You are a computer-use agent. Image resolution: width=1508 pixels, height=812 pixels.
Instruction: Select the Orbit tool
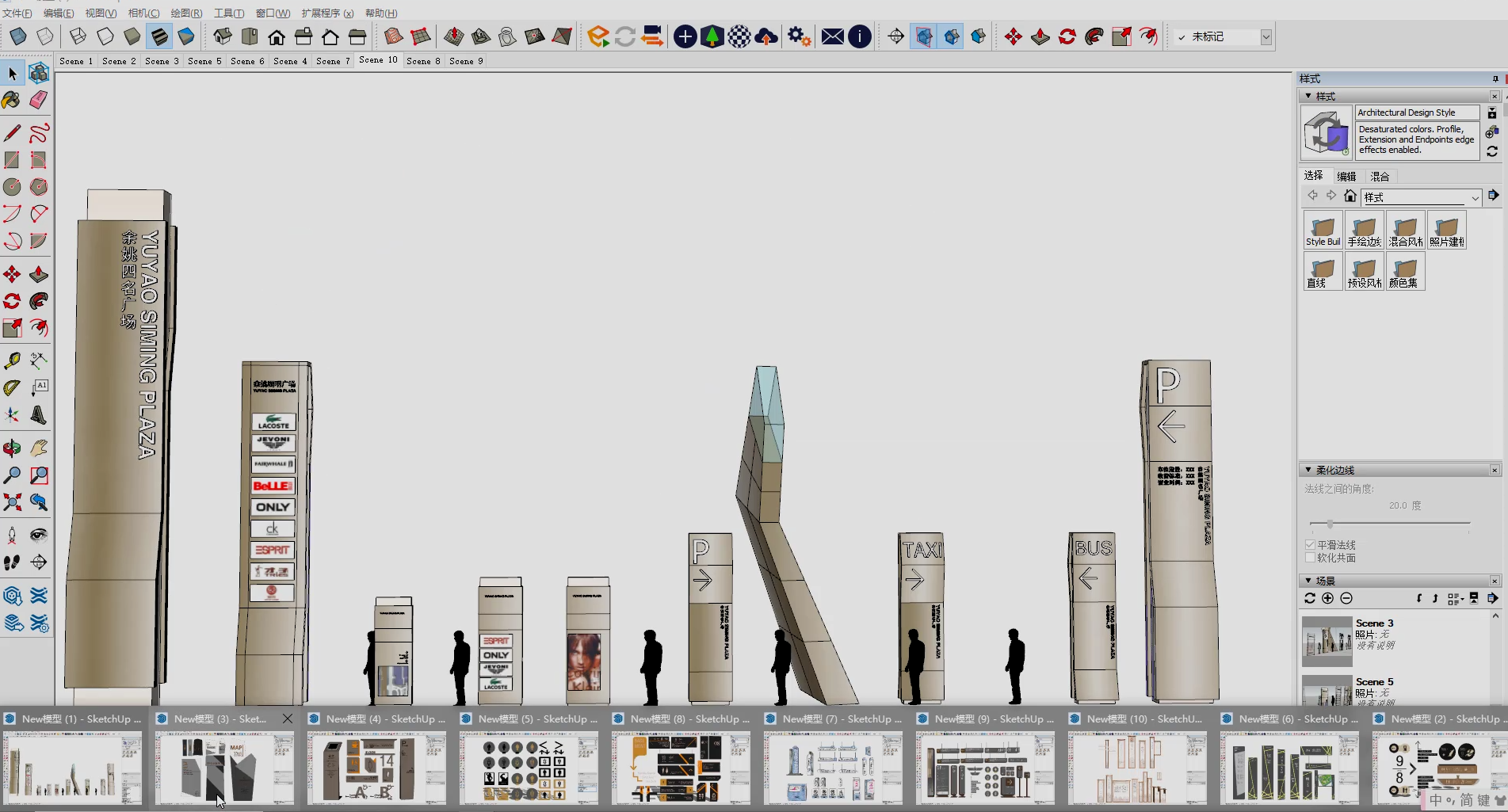(12, 448)
